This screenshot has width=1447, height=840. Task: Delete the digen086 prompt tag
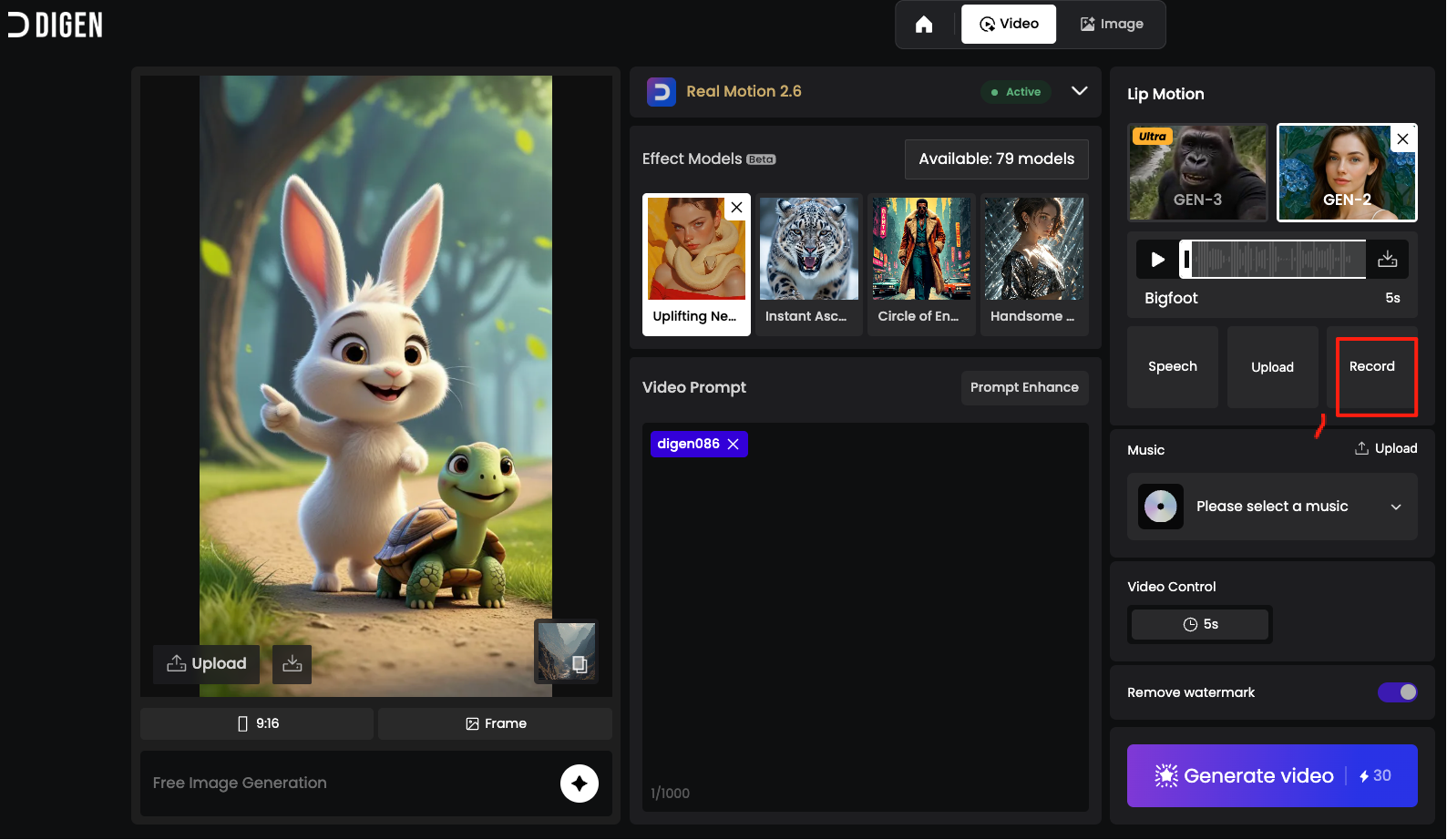[734, 445]
